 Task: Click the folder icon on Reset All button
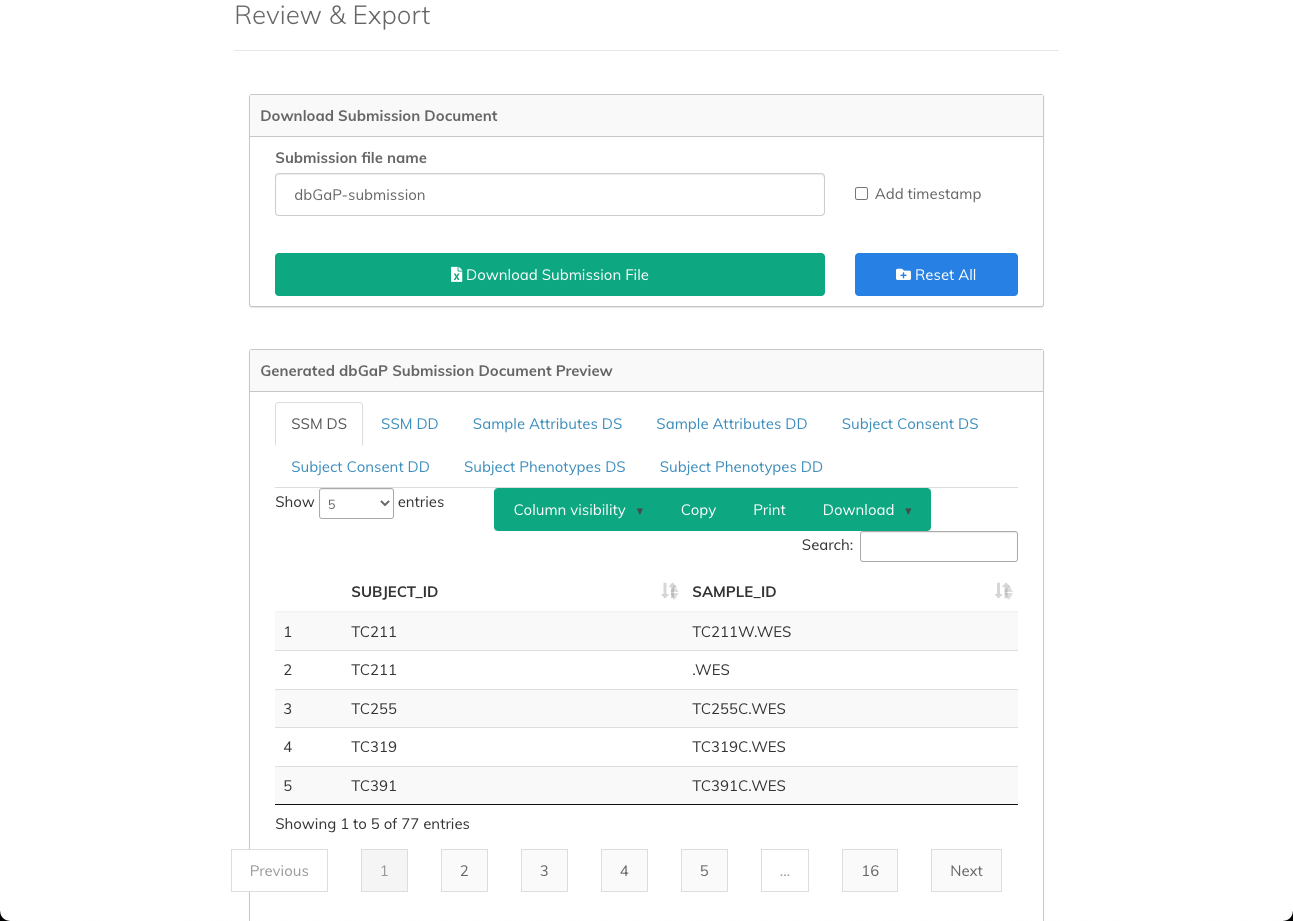[904, 274]
